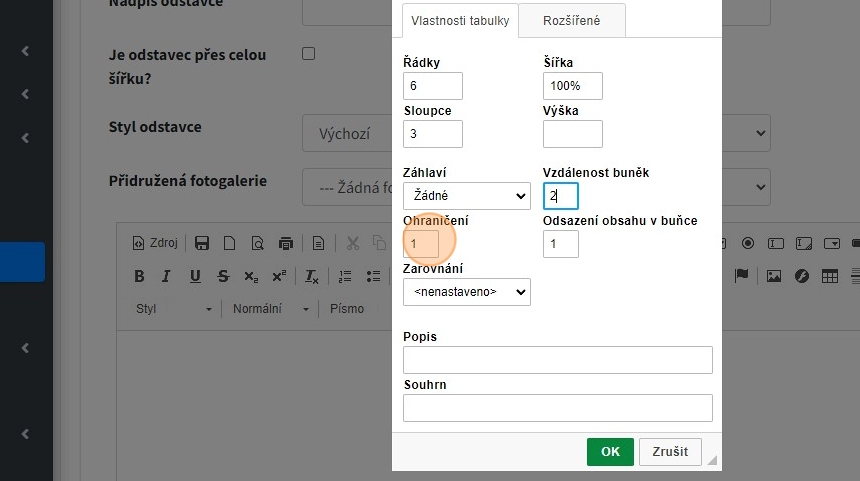Image resolution: width=860 pixels, height=481 pixels.
Task: Check the 'Je odstavec přes celou šířku?' checkbox
Action: coord(308,54)
